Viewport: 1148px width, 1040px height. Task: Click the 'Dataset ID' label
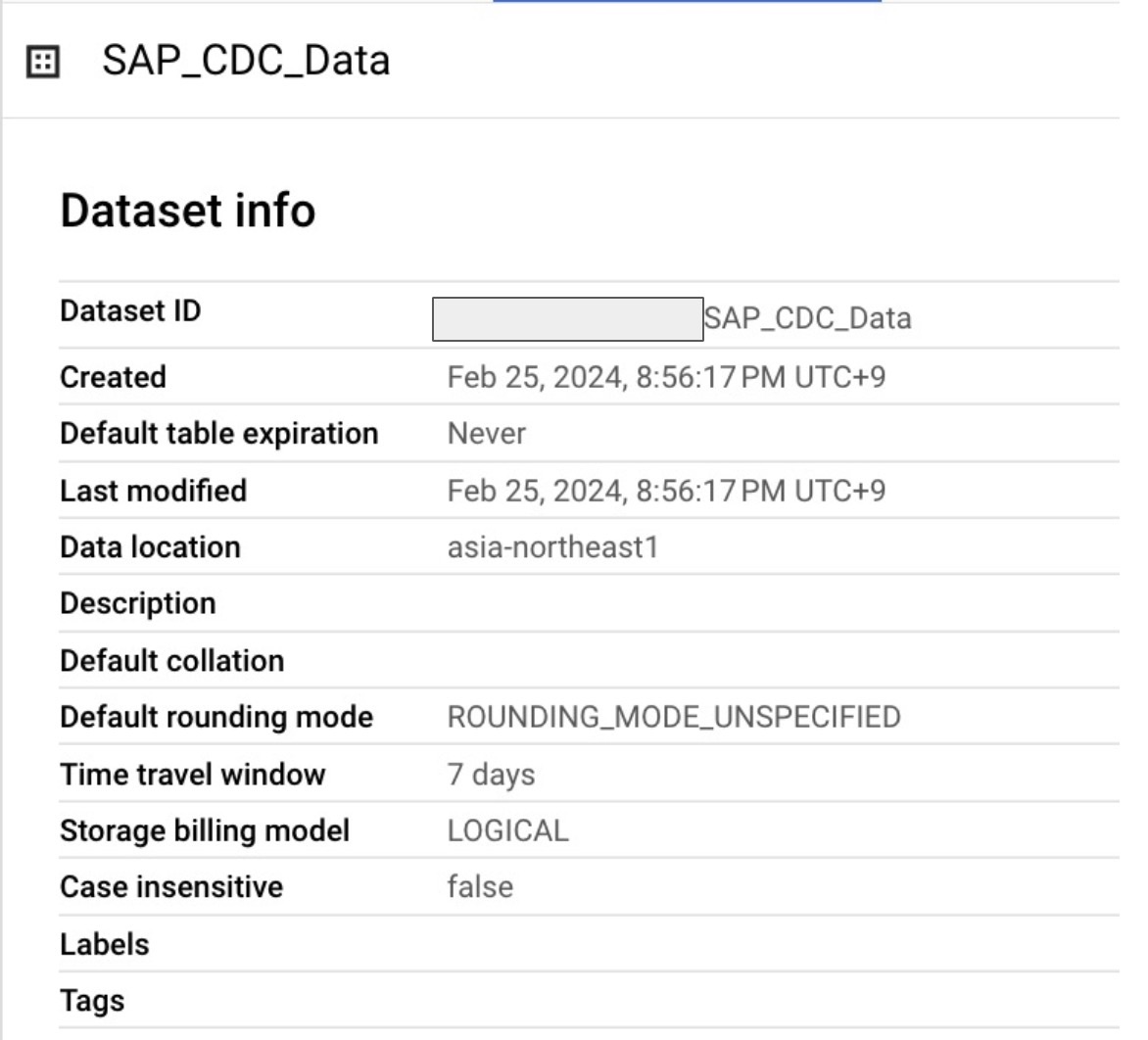tap(130, 311)
